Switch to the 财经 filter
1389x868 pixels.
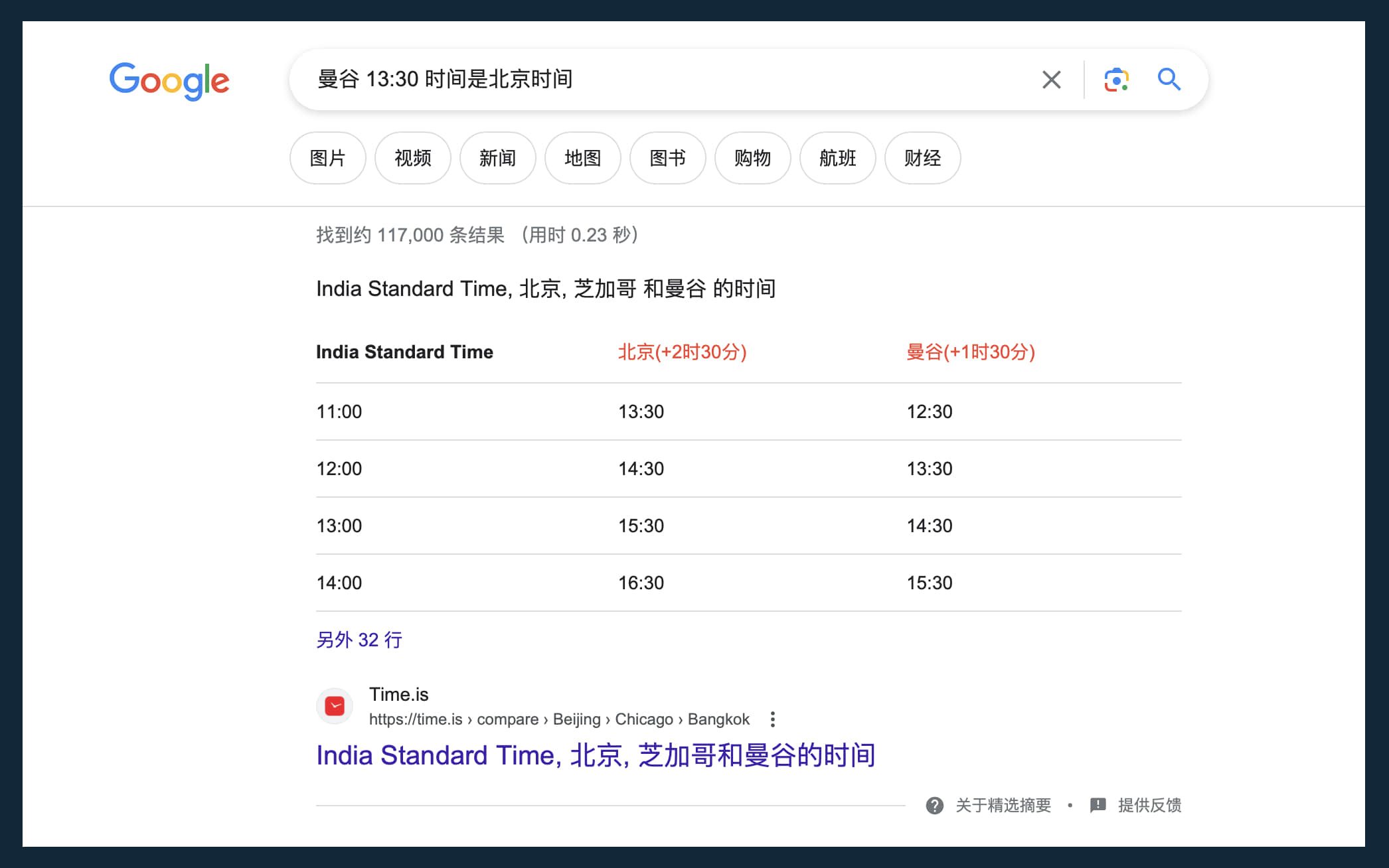[923, 158]
